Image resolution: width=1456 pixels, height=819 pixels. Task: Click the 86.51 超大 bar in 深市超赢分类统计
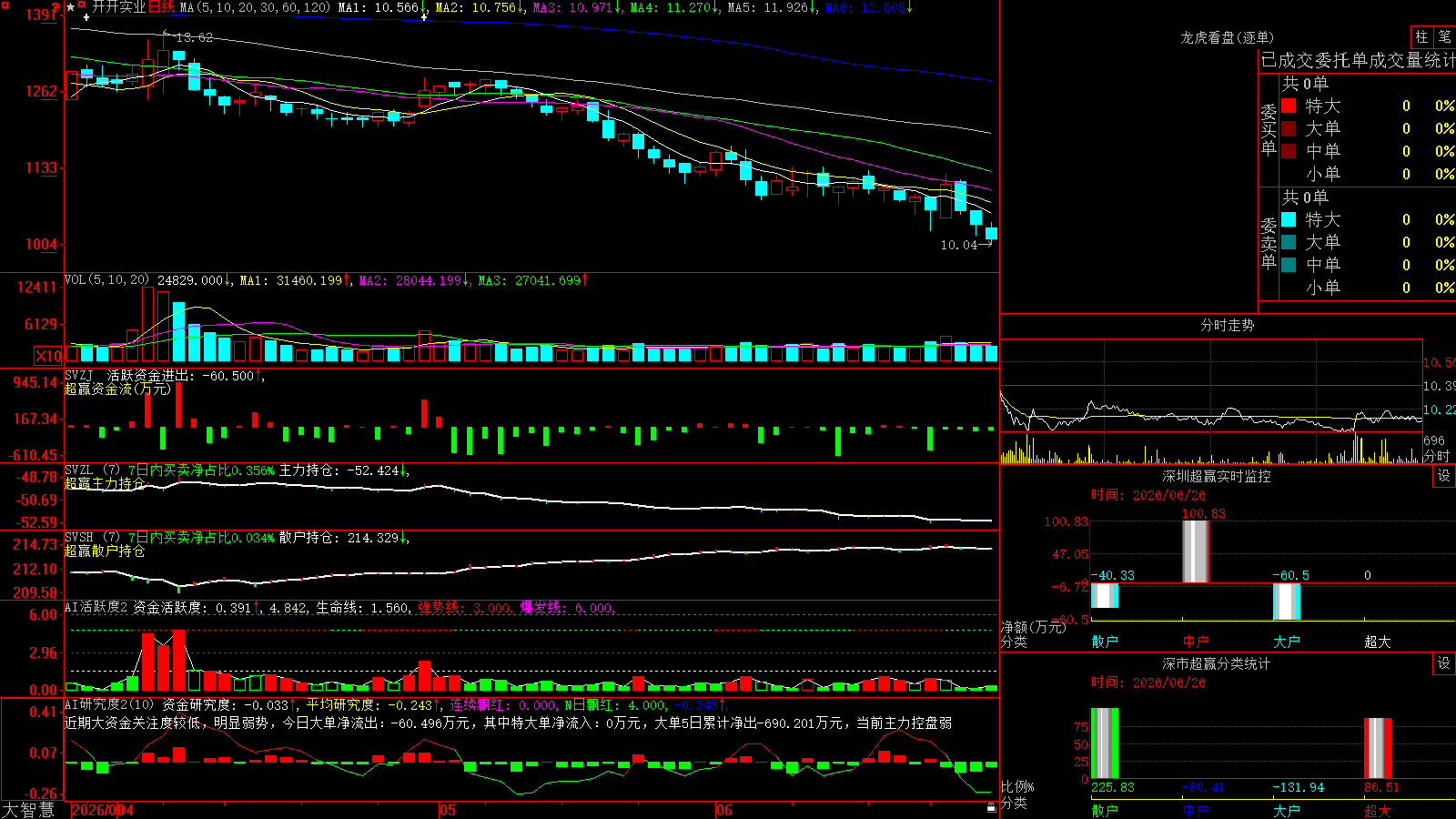[1378, 748]
